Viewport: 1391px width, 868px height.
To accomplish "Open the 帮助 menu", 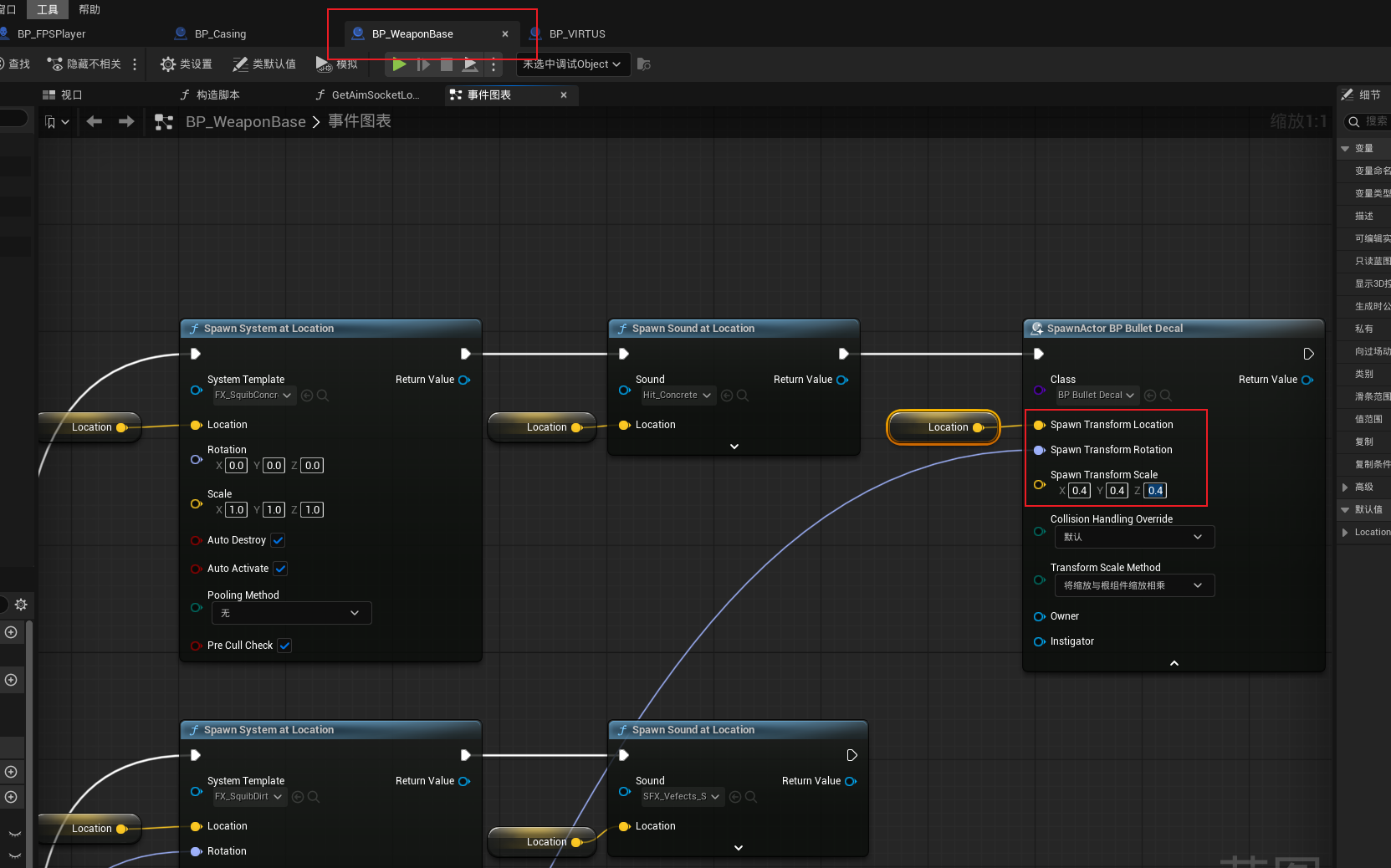I will pyautogui.click(x=89, y=10).
